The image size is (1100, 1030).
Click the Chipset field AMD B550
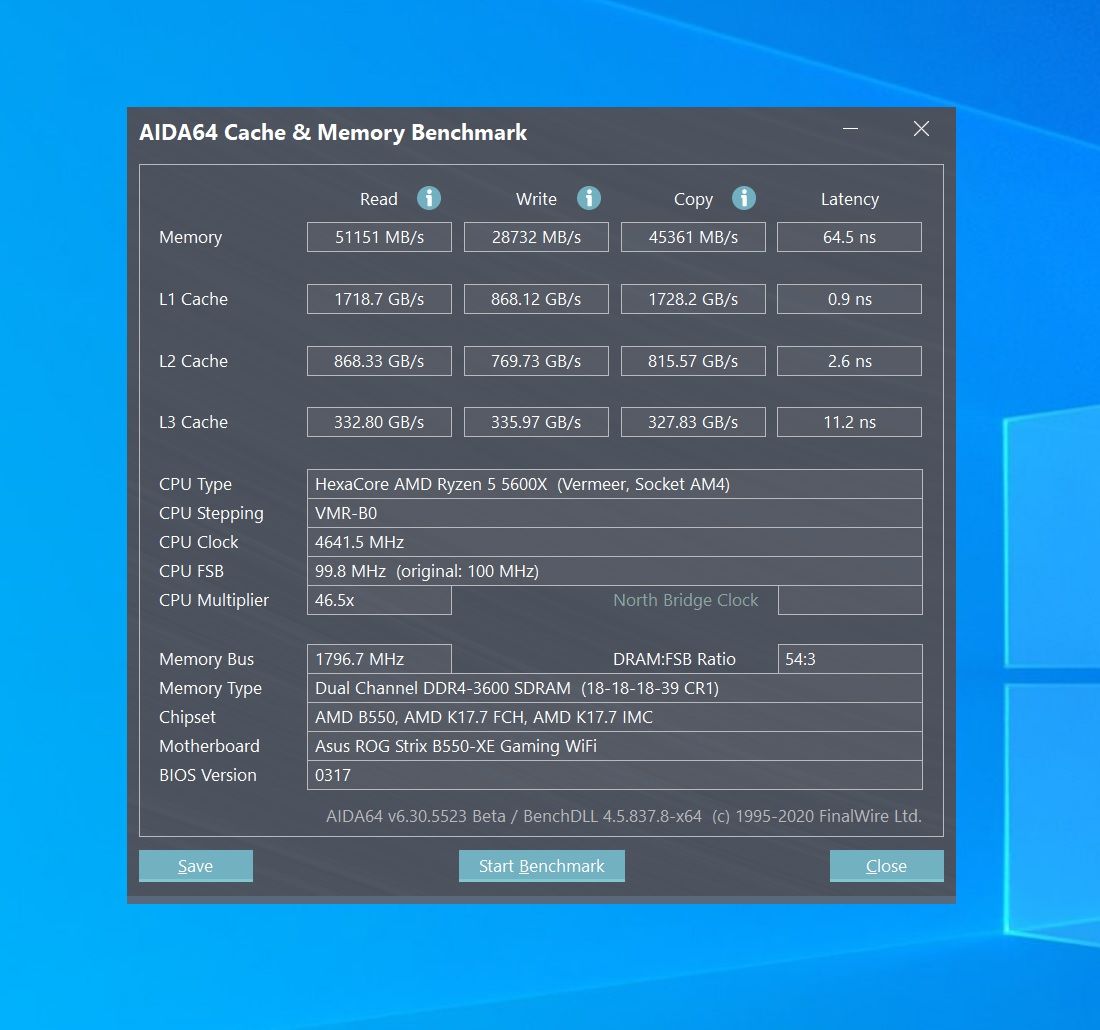tap(615, 717)
